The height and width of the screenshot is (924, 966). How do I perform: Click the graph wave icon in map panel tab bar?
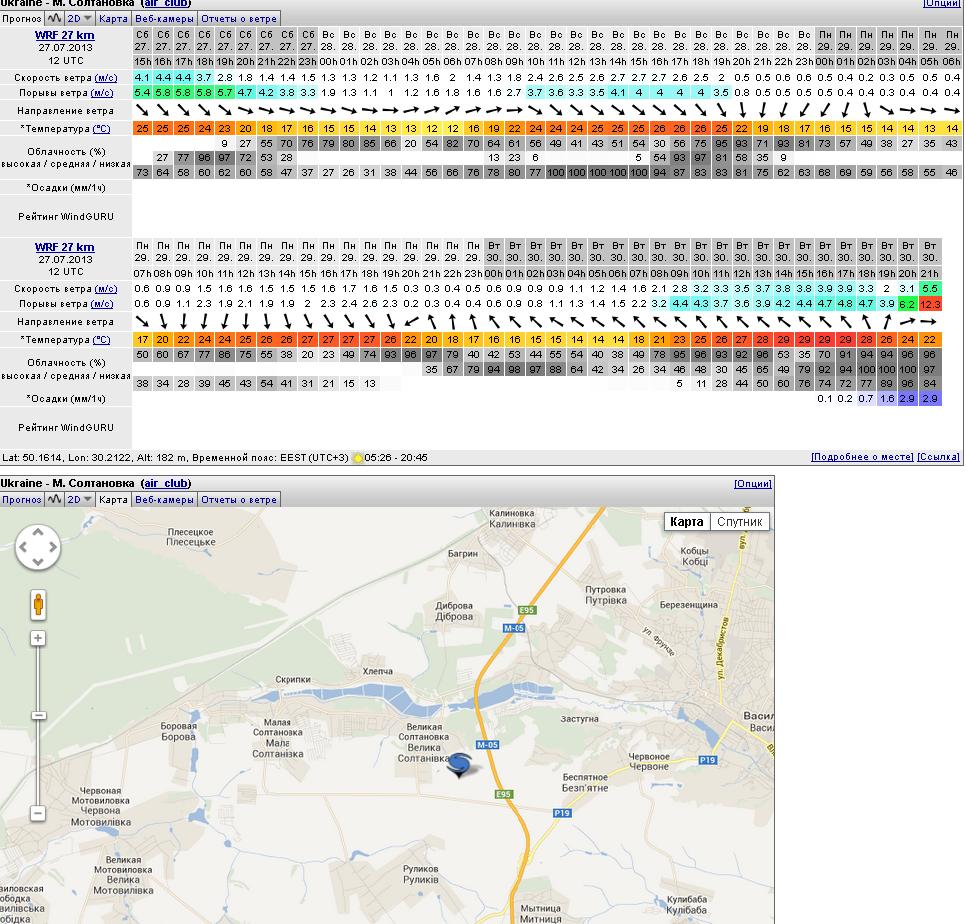pos(54,499)
